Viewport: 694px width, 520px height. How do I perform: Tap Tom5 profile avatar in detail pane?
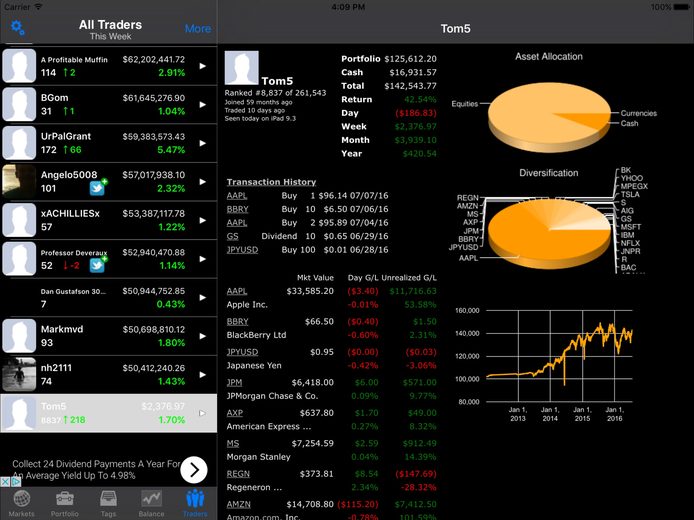(x=242, y=68)
